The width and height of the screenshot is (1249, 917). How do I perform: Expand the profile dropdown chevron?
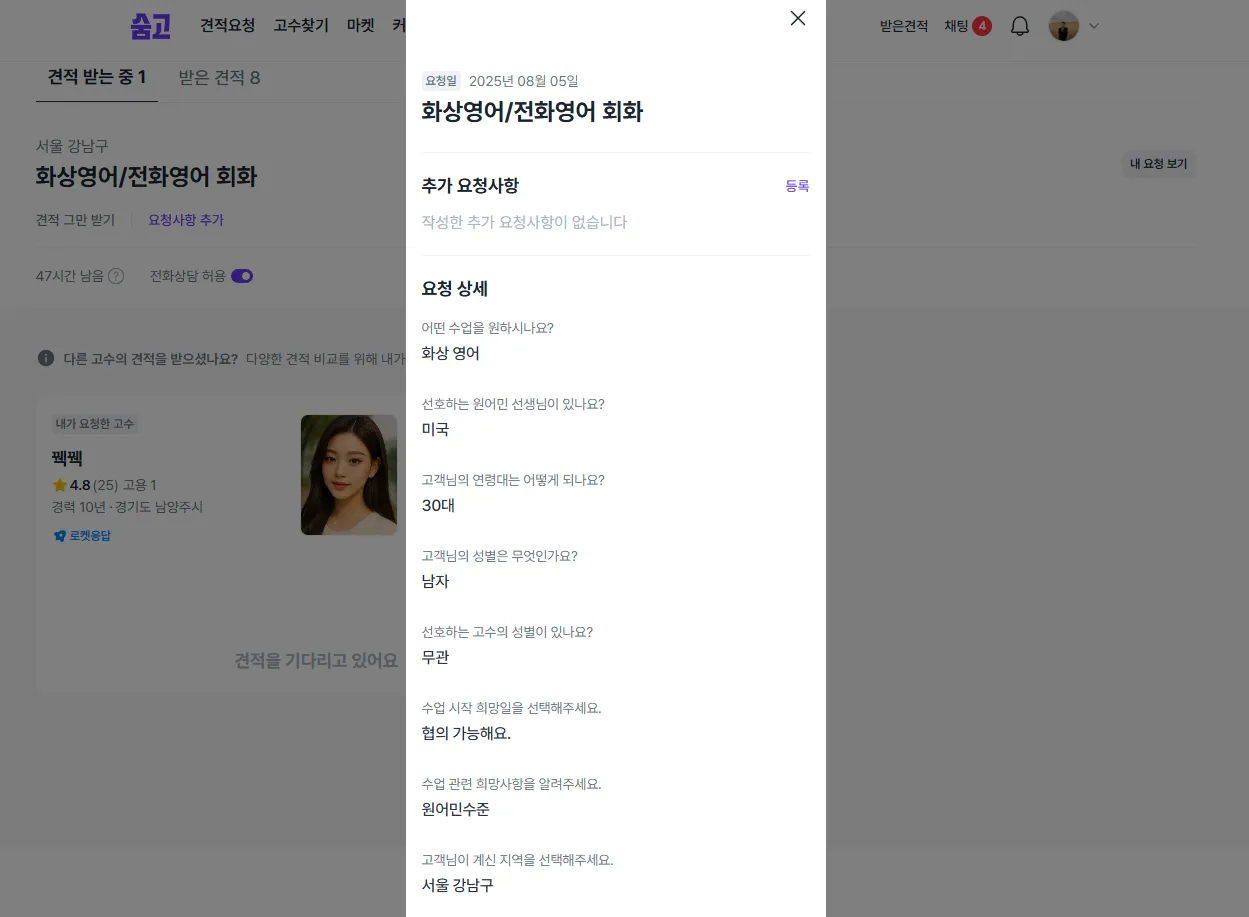(1094, 26)
